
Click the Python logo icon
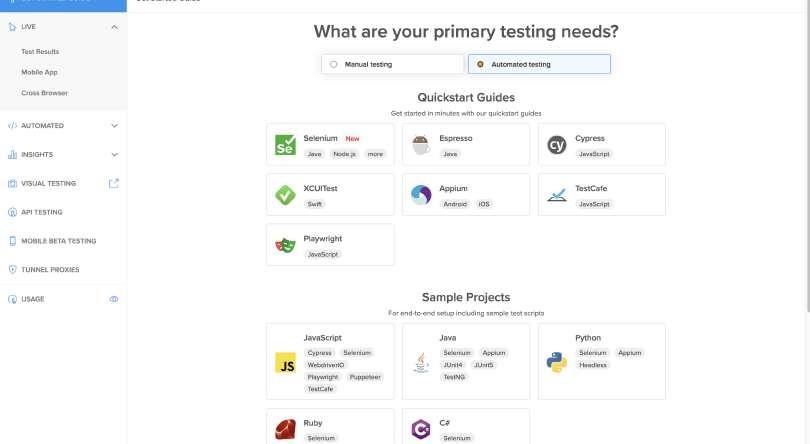(557, 362)
